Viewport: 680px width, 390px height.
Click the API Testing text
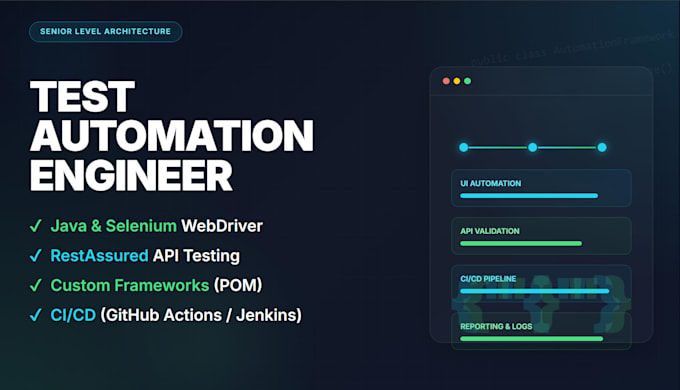pyautogui.click(x=196, y=256)
